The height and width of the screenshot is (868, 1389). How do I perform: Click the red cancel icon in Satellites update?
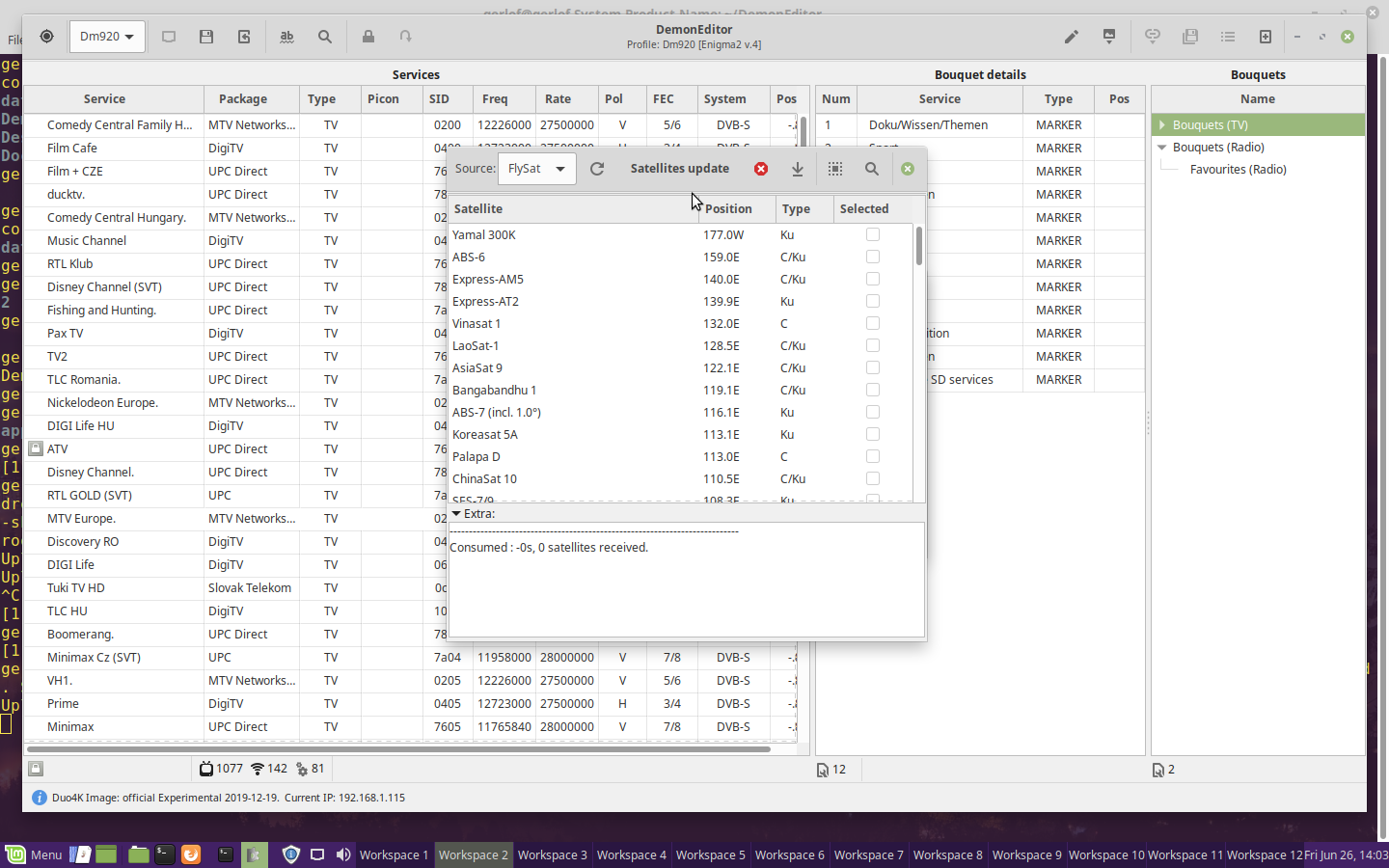click(x=761, y=169)
